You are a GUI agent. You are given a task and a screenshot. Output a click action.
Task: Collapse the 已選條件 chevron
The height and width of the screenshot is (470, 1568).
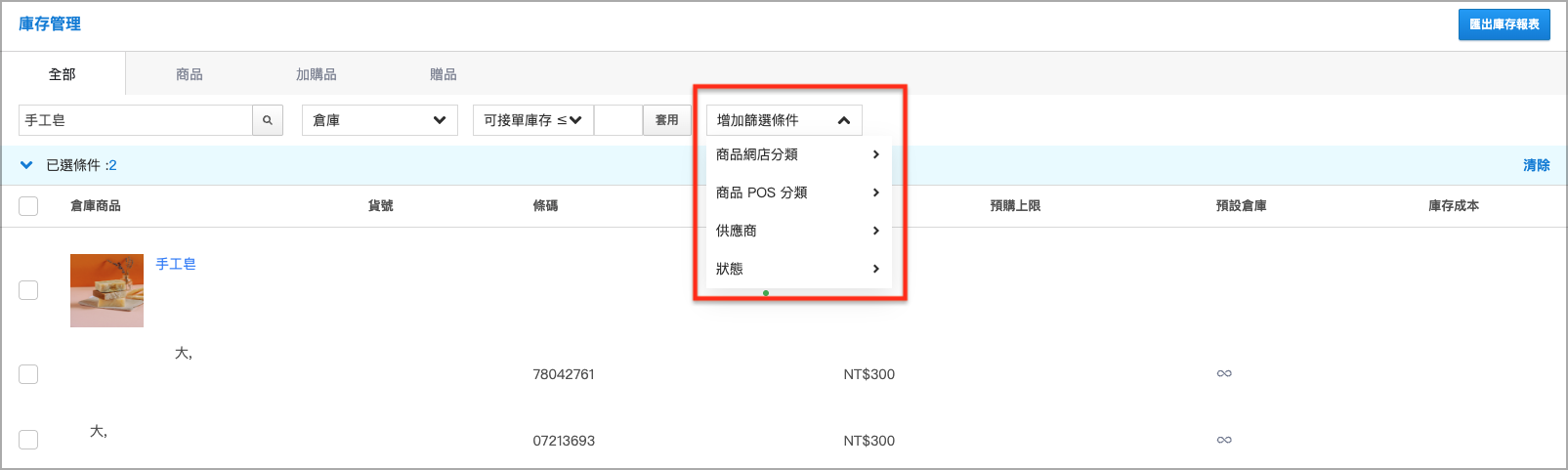[26, 165]
